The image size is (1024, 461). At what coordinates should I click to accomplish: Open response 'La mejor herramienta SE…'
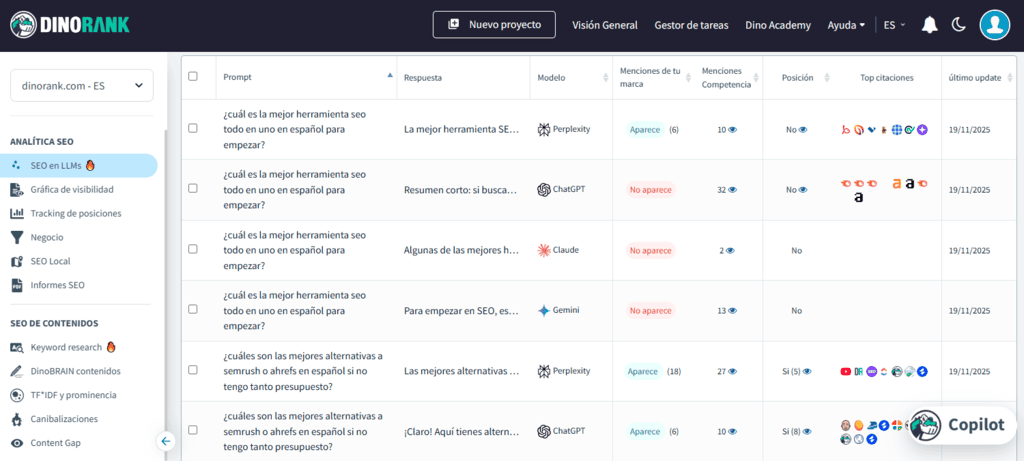coord(462,129)
